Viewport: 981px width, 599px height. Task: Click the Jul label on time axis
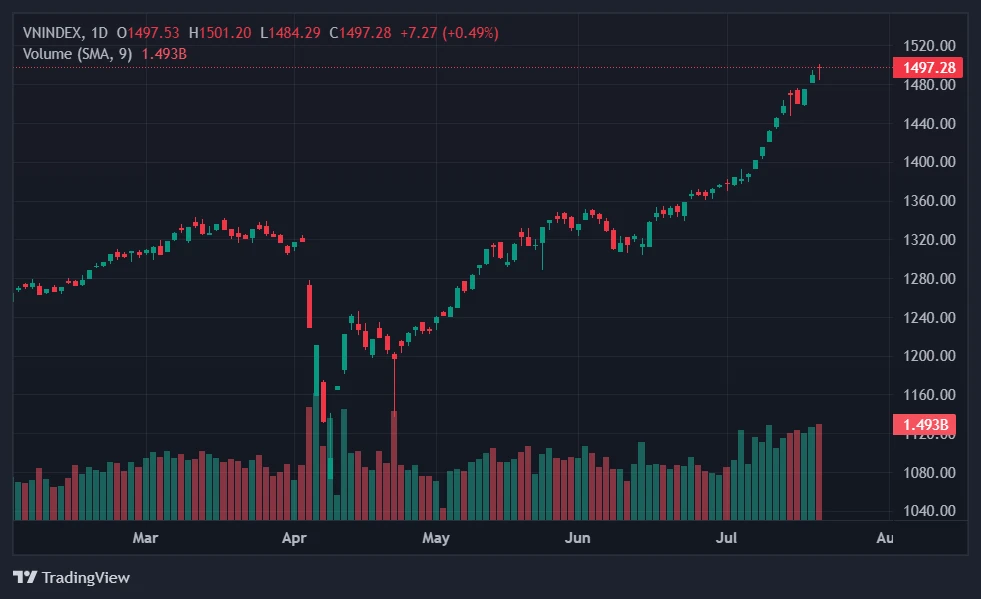(x=726, y=538)
